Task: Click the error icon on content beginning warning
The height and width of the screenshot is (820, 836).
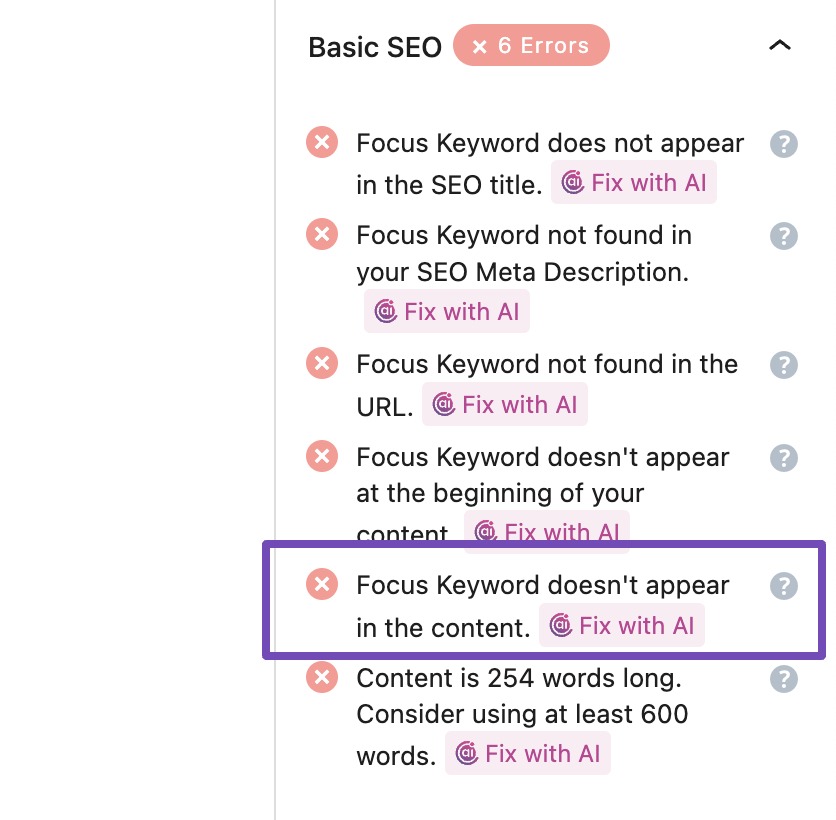Action: 322,456
